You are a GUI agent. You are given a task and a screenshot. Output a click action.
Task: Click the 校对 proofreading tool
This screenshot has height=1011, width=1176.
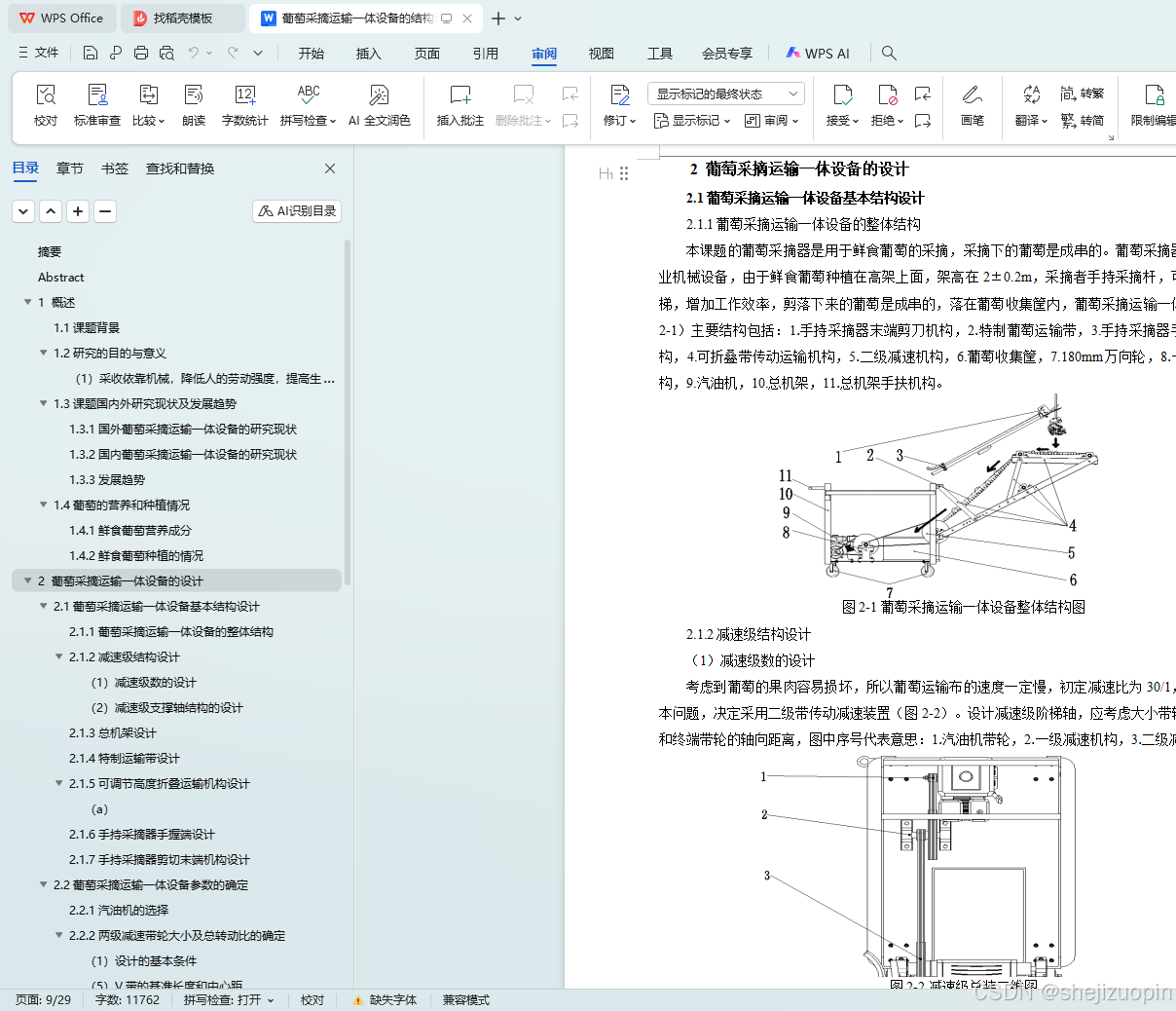(x=46, y=105)
